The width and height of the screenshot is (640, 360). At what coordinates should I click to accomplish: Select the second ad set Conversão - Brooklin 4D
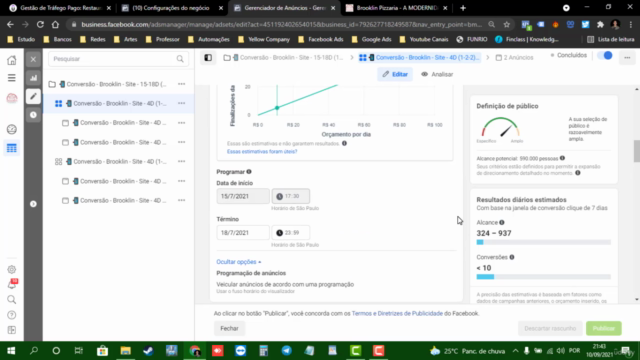pyautogui.click(x=120, y=162)
